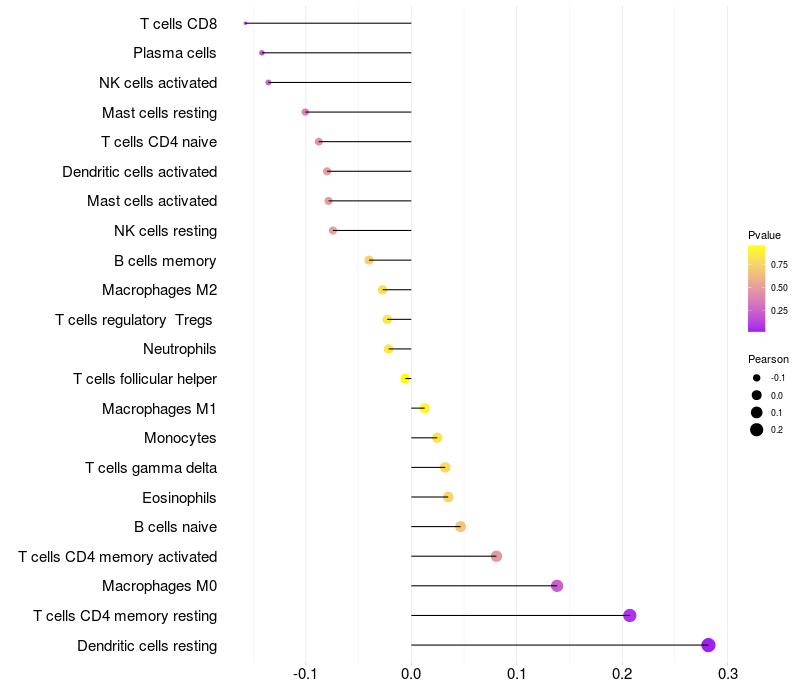Click the 0.1 Pearson legend circle
The image size is (800, 700).
pyautogui.click(x=757, y=412)
